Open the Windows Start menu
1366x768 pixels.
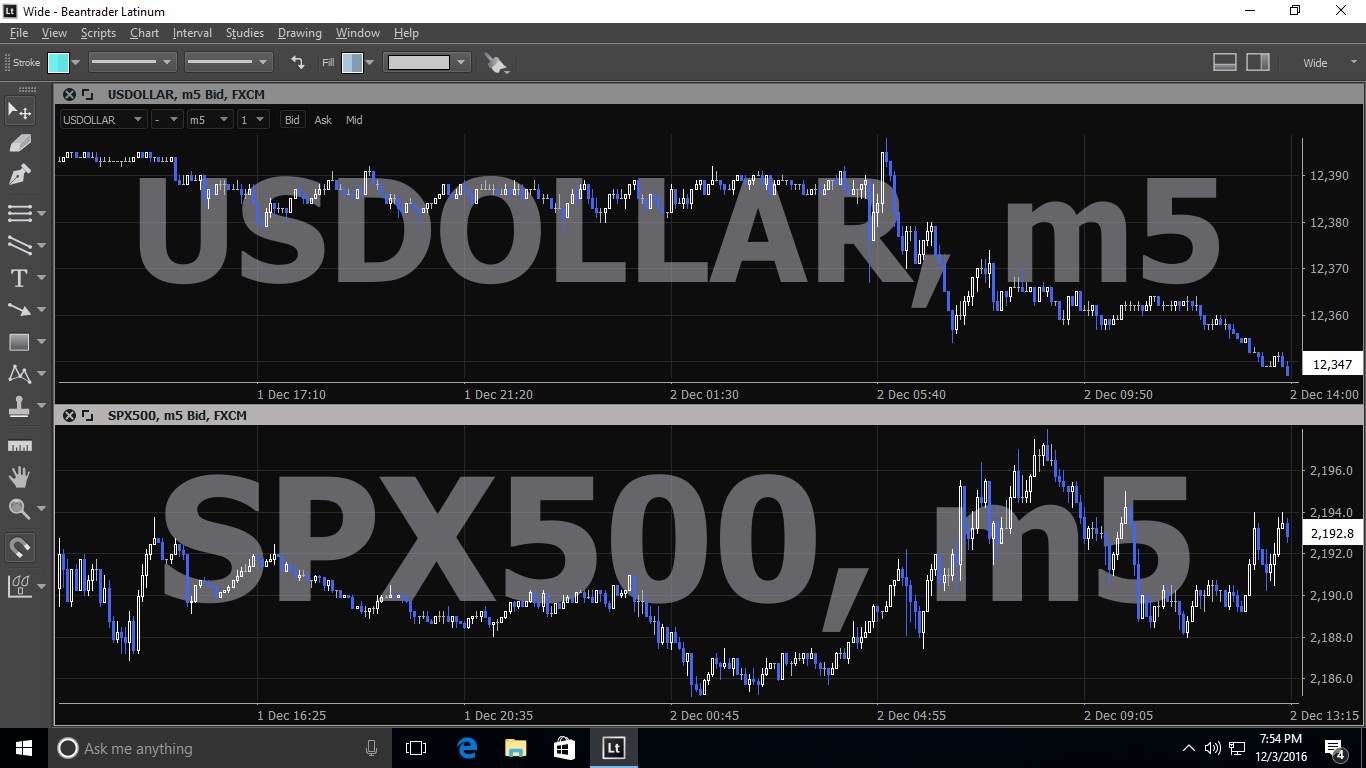24,748
